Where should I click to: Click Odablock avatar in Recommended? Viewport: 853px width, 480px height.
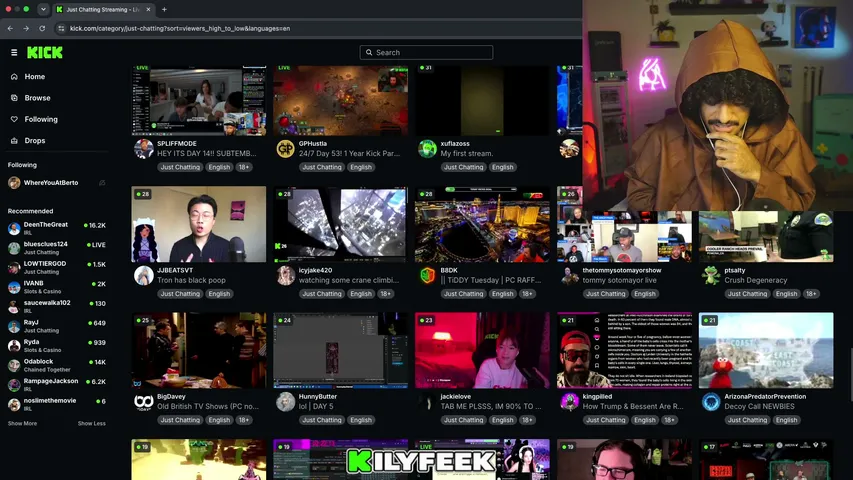tap(14, 365)
